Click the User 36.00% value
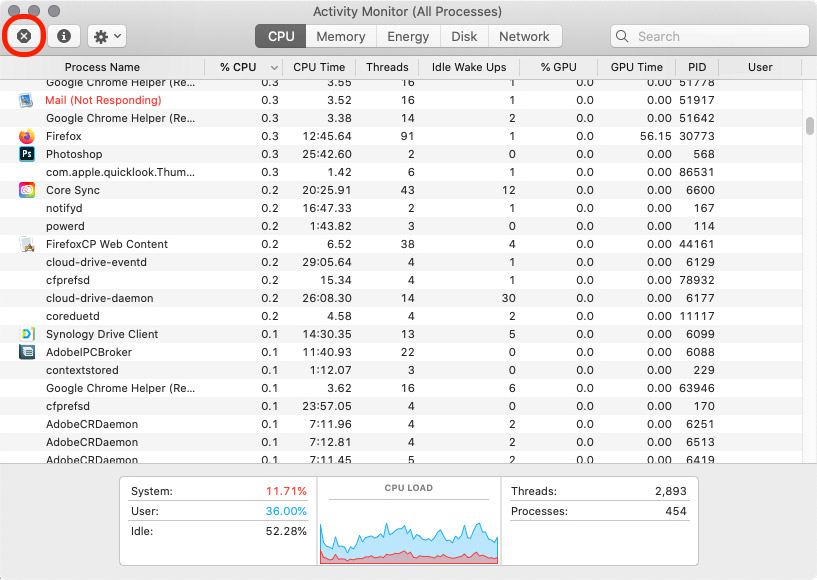This screenshot has height=580, width=817. coord(286,511)
